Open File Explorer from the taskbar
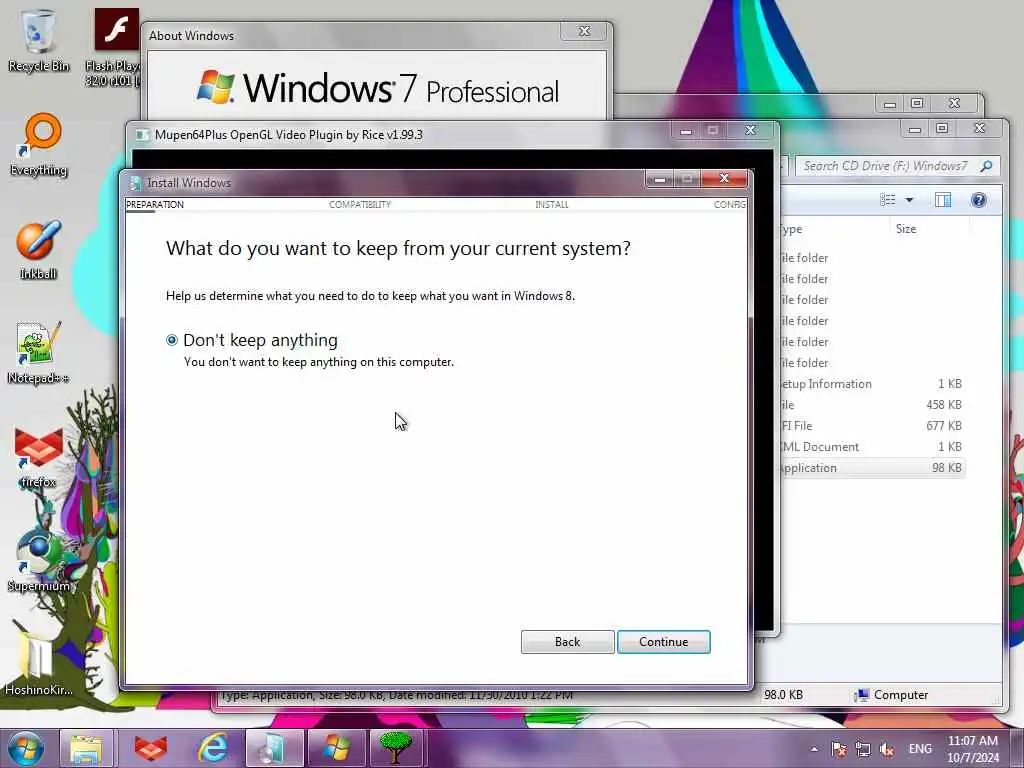Screen dimensions: 1024x768 86,748
